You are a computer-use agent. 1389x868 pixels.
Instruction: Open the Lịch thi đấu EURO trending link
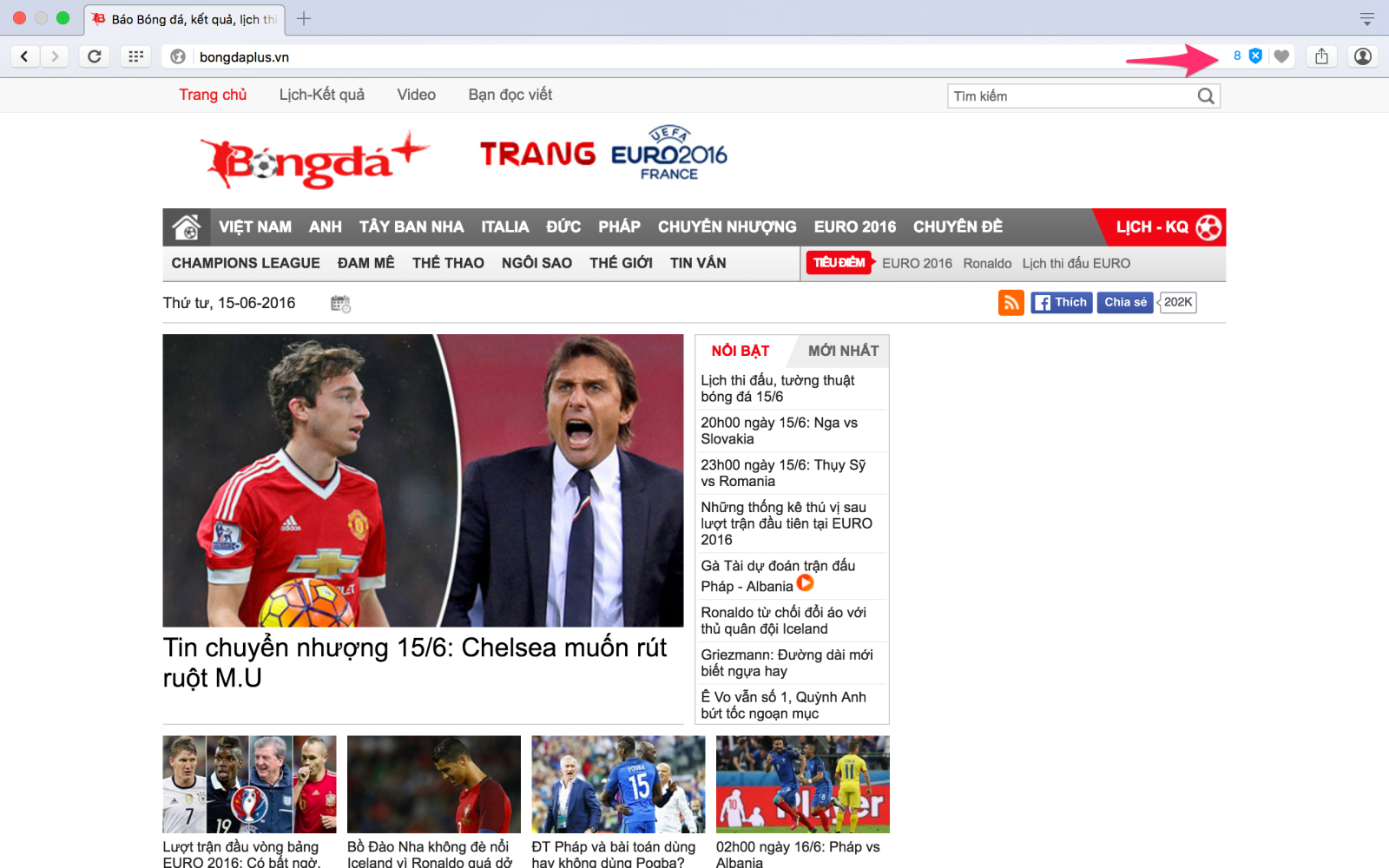point(1076,263)
